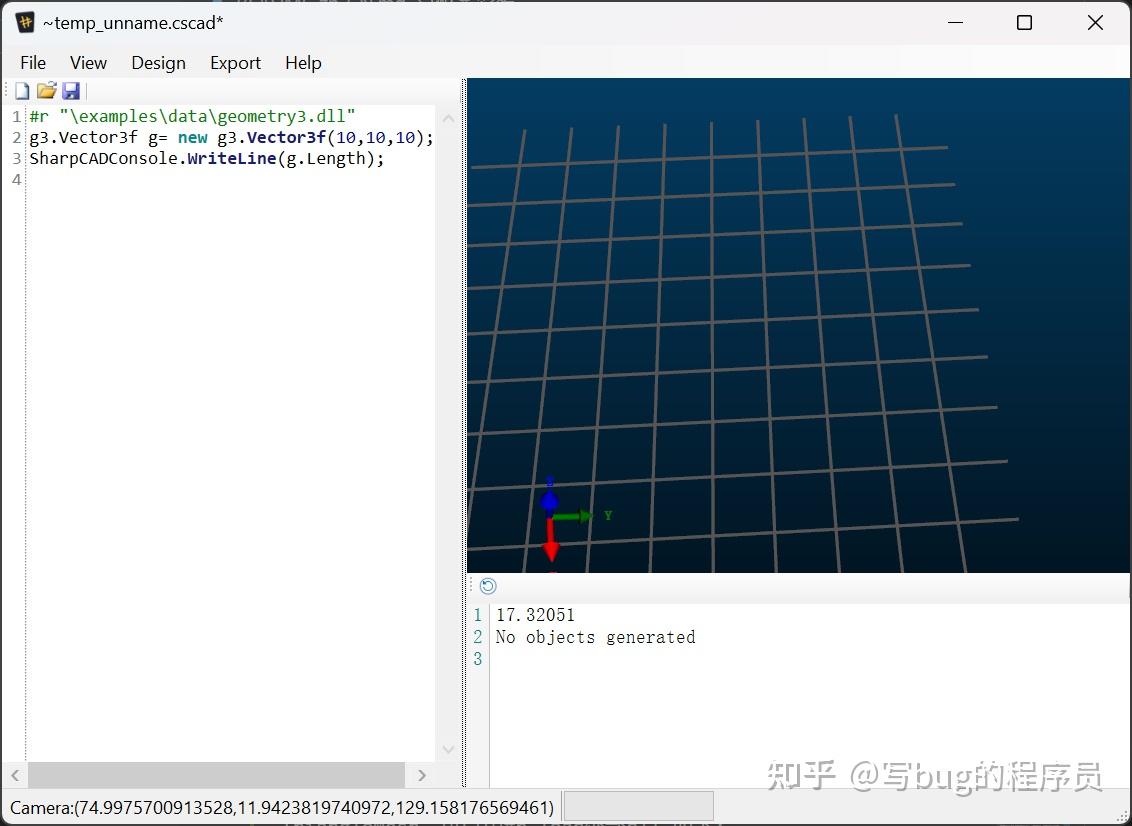
Task: Click the scroll-up chevron in the code editor
Action: [x=448, y=117]
